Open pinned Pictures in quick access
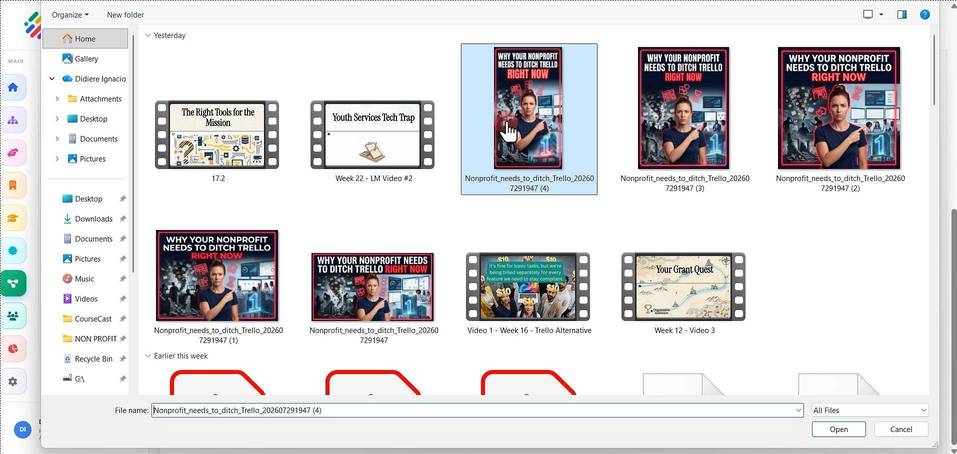 tap(87, 259)
